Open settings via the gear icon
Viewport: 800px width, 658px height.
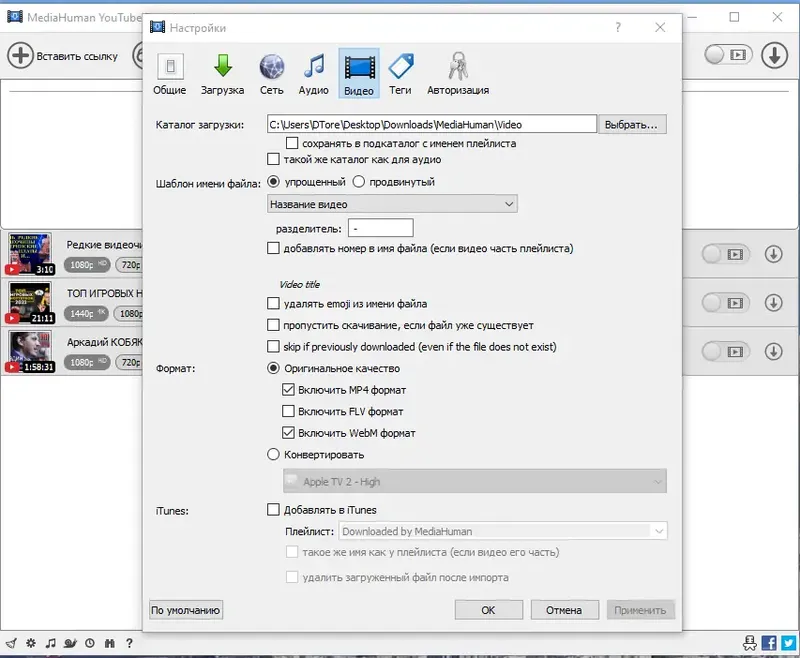point(31,643)
